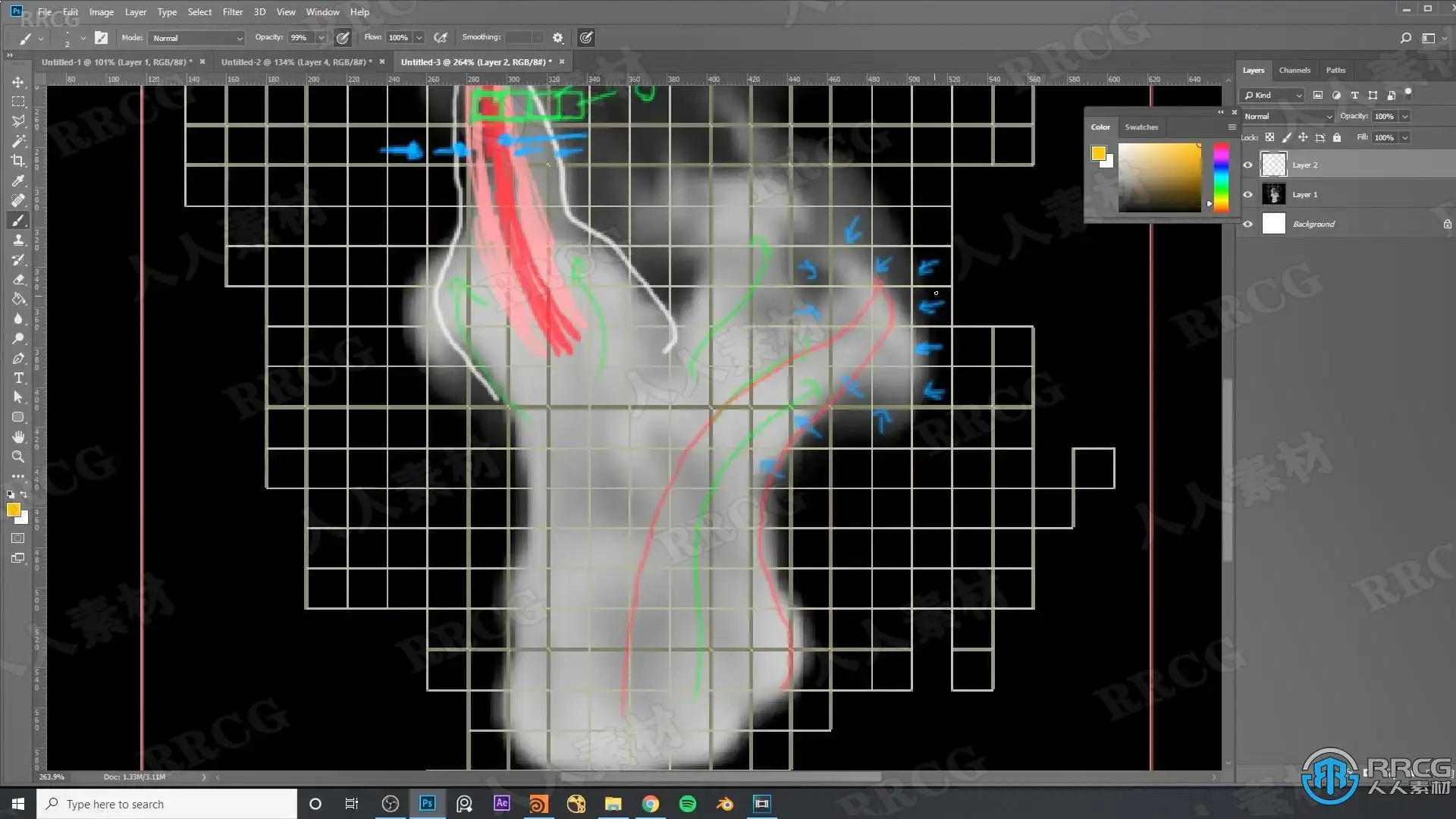Screen dimensions: 1456x819
Task: Click the Windows search box
Action: 167,804
